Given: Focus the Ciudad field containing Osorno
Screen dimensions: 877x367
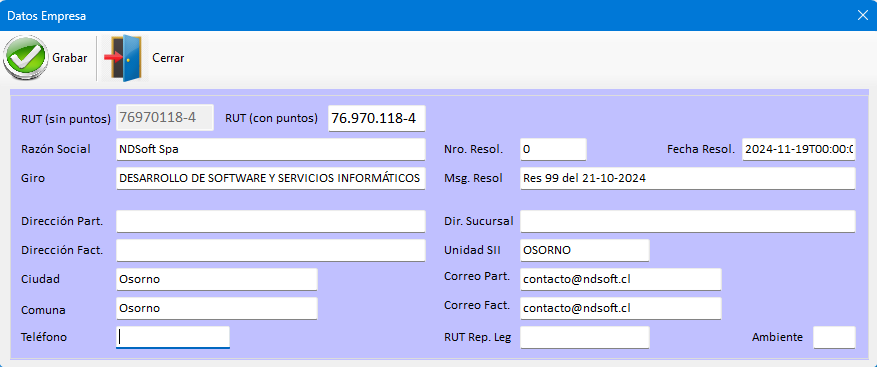Looking at the screenshot, I should pos(217,279).
